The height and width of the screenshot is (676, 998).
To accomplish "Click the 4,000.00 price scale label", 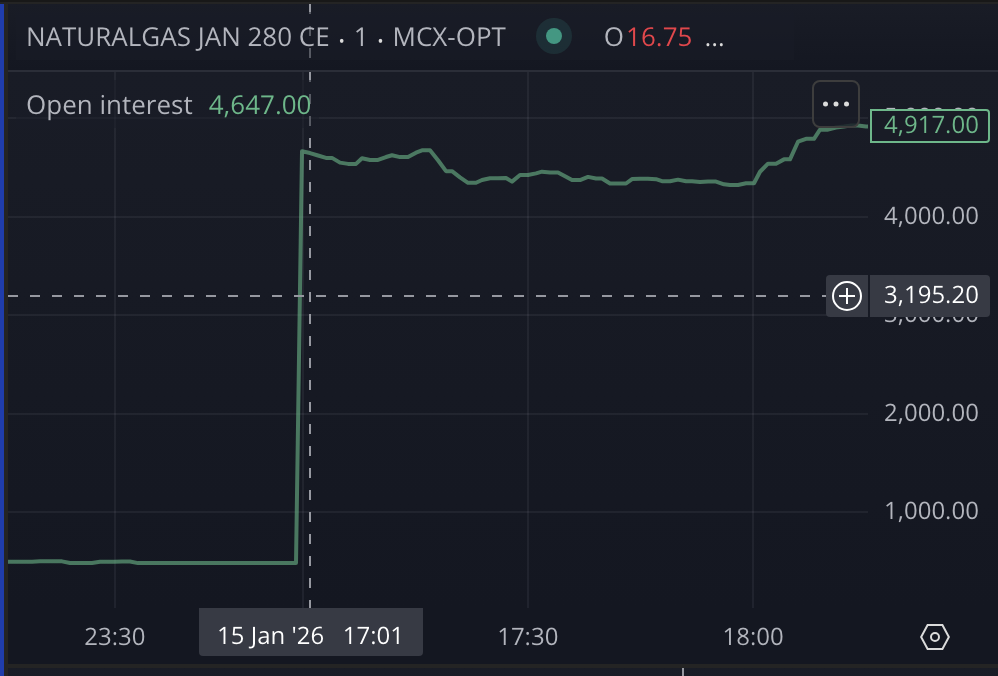I will click(931, 216).
